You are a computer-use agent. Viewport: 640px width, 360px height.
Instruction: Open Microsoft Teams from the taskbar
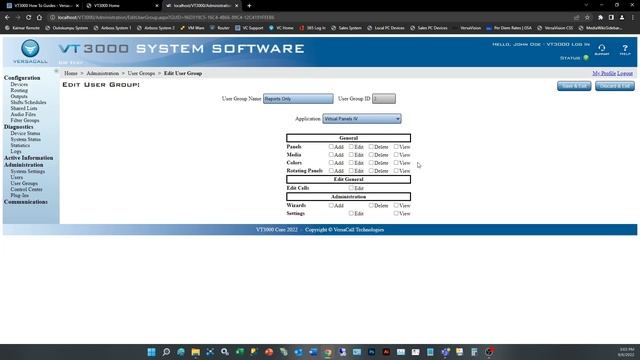[445, 352]
